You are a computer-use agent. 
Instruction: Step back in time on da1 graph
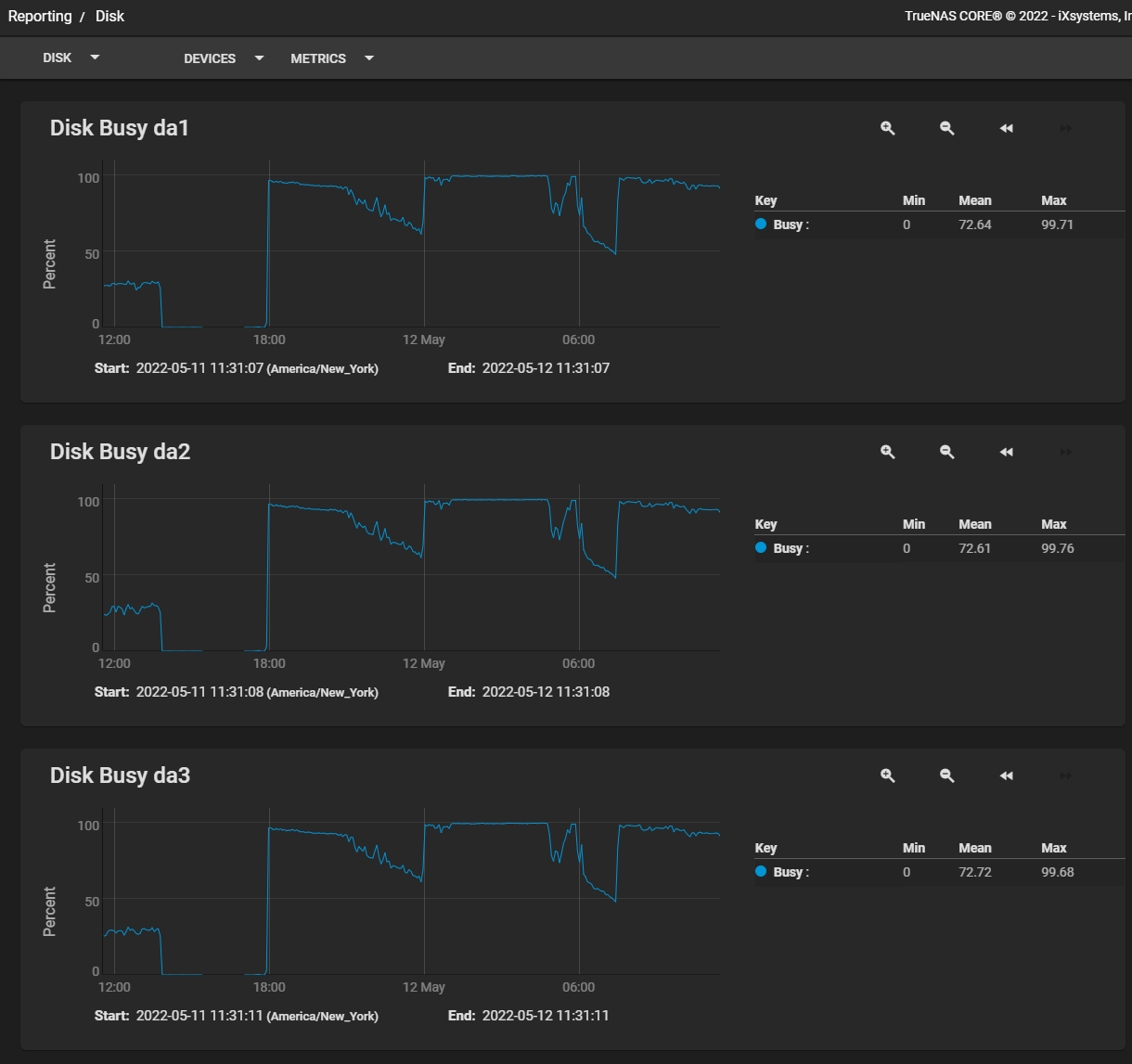pyautogui.click(x=1007, y=128)
